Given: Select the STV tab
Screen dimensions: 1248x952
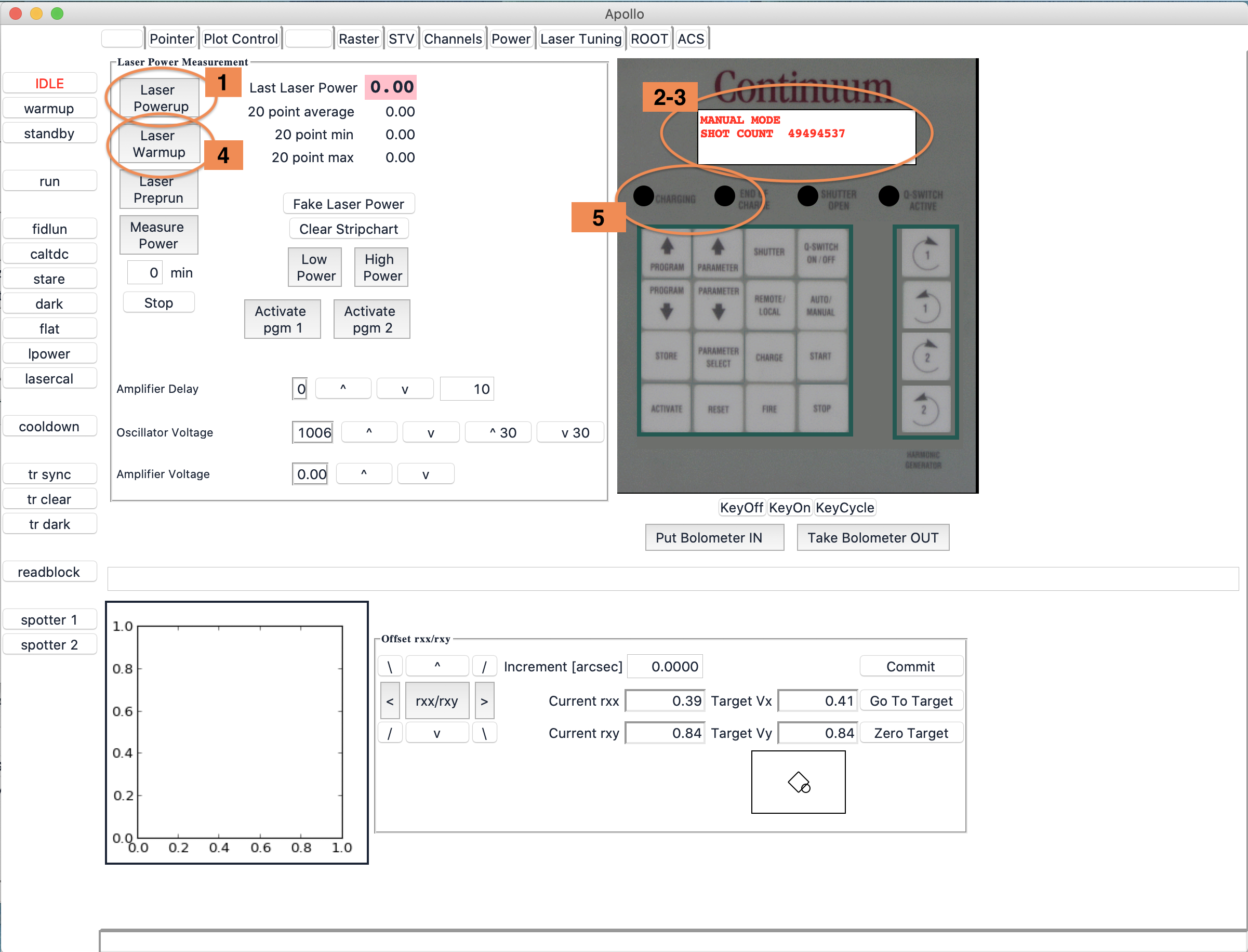Looking at the screenshot, I should coord(401,38).
